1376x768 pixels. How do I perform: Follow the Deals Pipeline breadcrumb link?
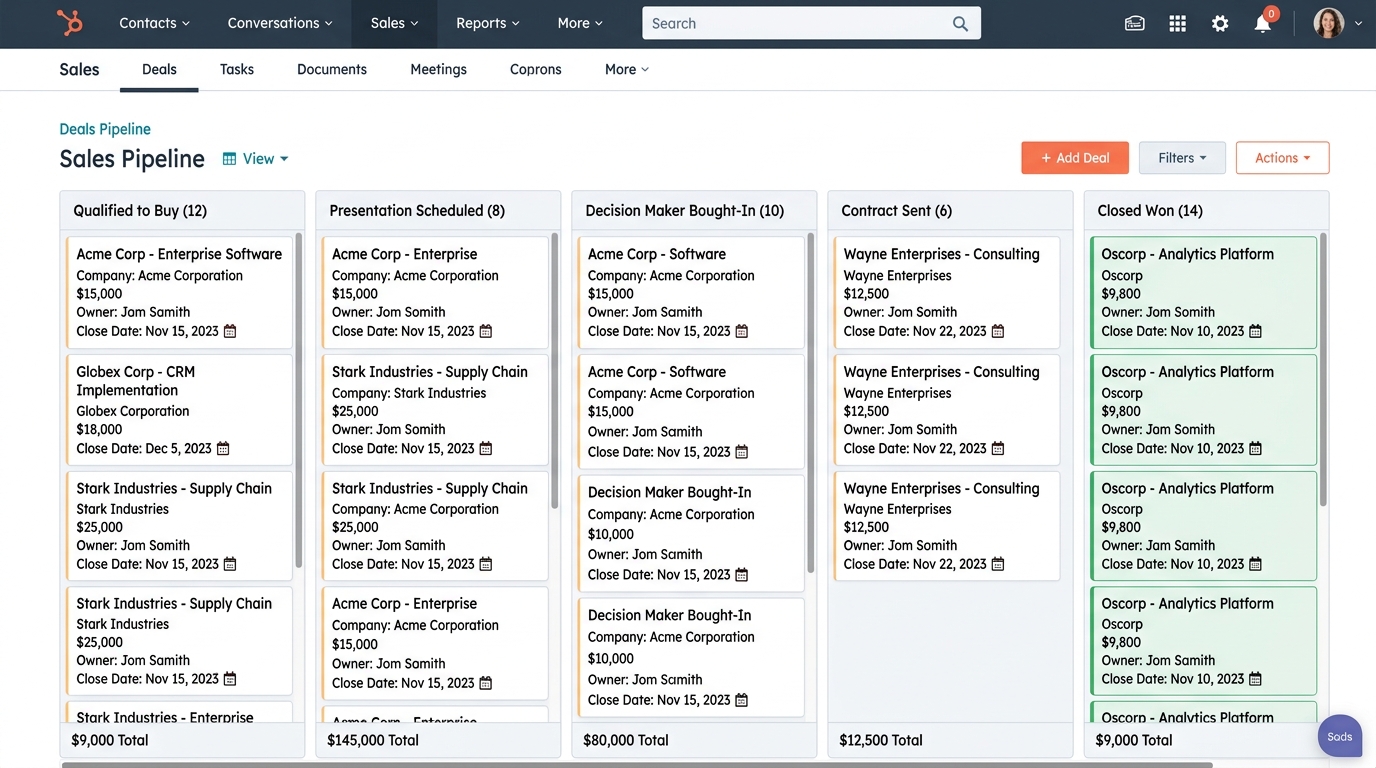pos(105,129)
